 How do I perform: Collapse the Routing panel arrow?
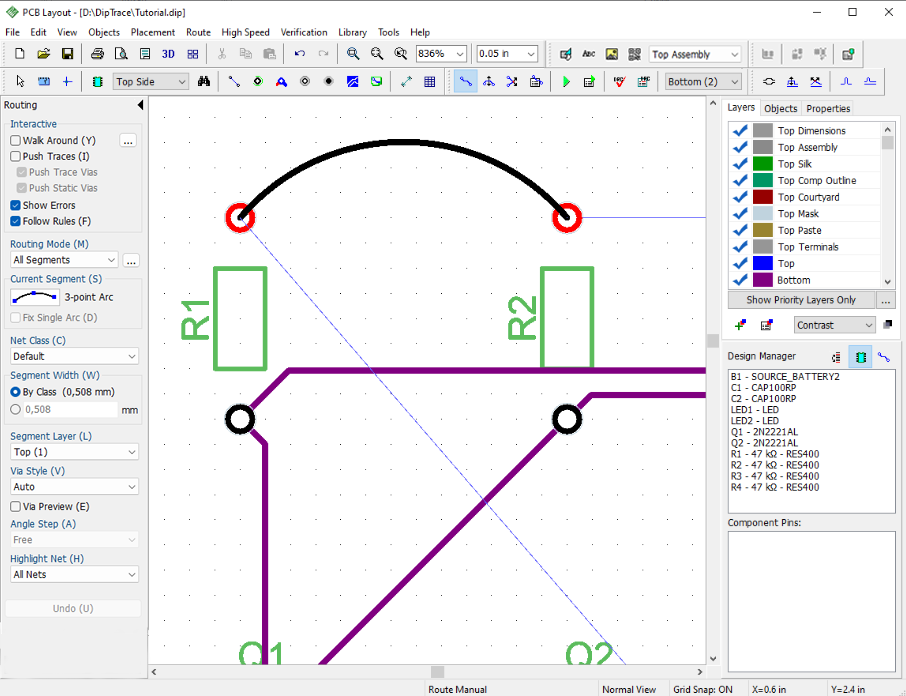tap(140, 105)
